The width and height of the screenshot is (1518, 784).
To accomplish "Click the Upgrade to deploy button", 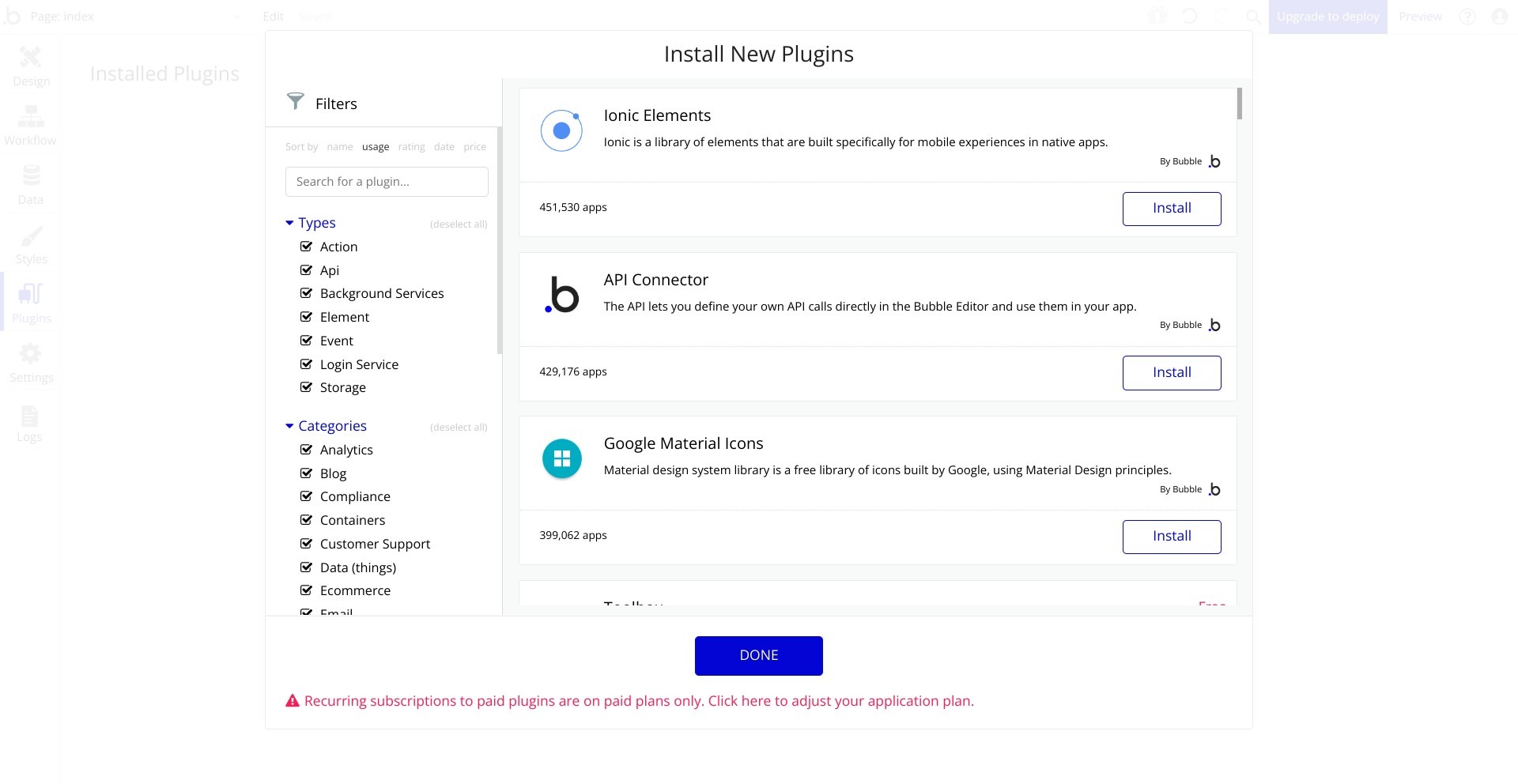I will (1328, 17).
